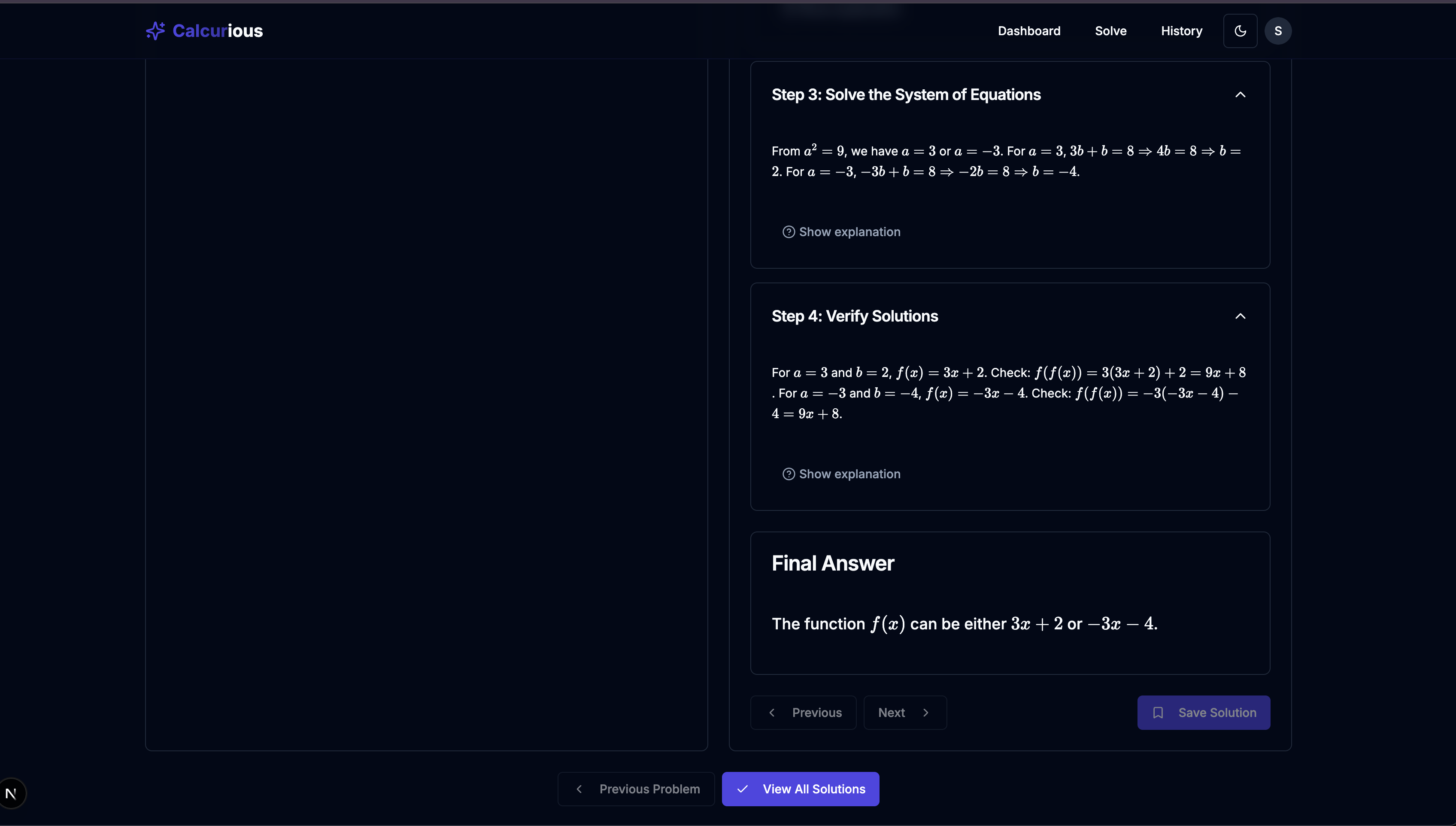The height and width of the screenshot is (826, 1456).
Task: Open the user avatar labeled S
Action: 1277,30
